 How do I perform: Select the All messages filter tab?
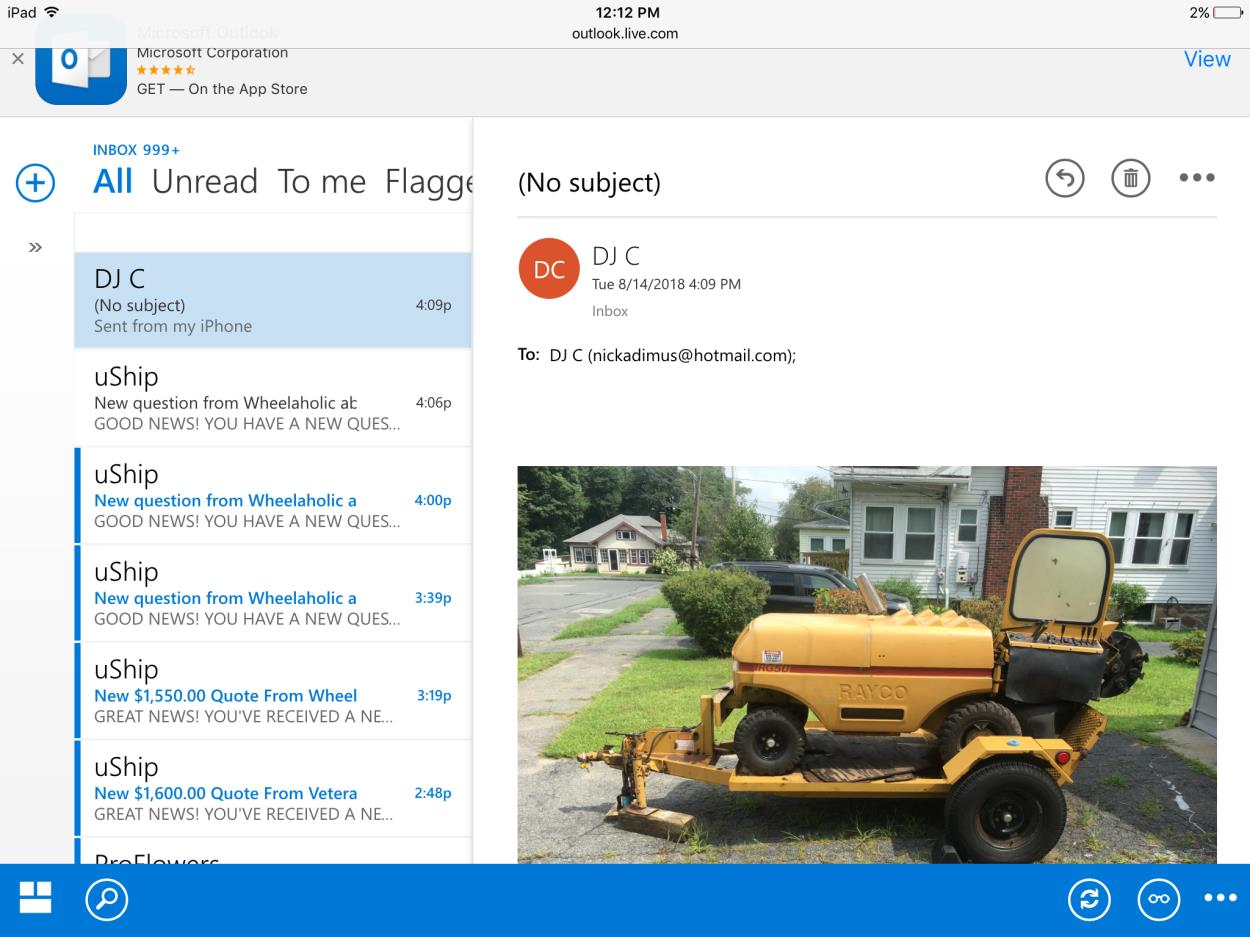point(113,182)
